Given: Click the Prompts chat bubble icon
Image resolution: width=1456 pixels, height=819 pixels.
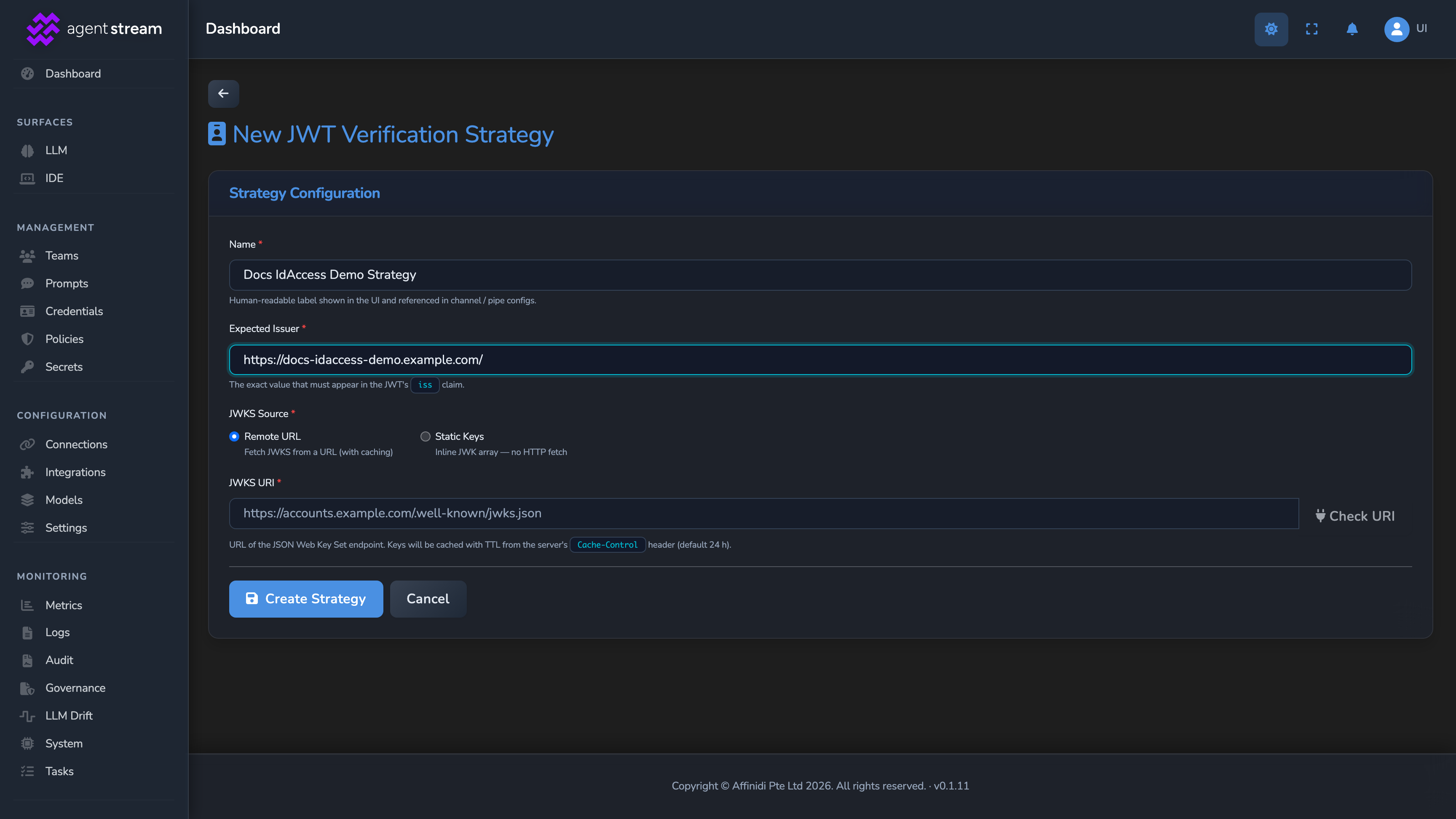Looking at the screenshot, I should tap(27, 284).
